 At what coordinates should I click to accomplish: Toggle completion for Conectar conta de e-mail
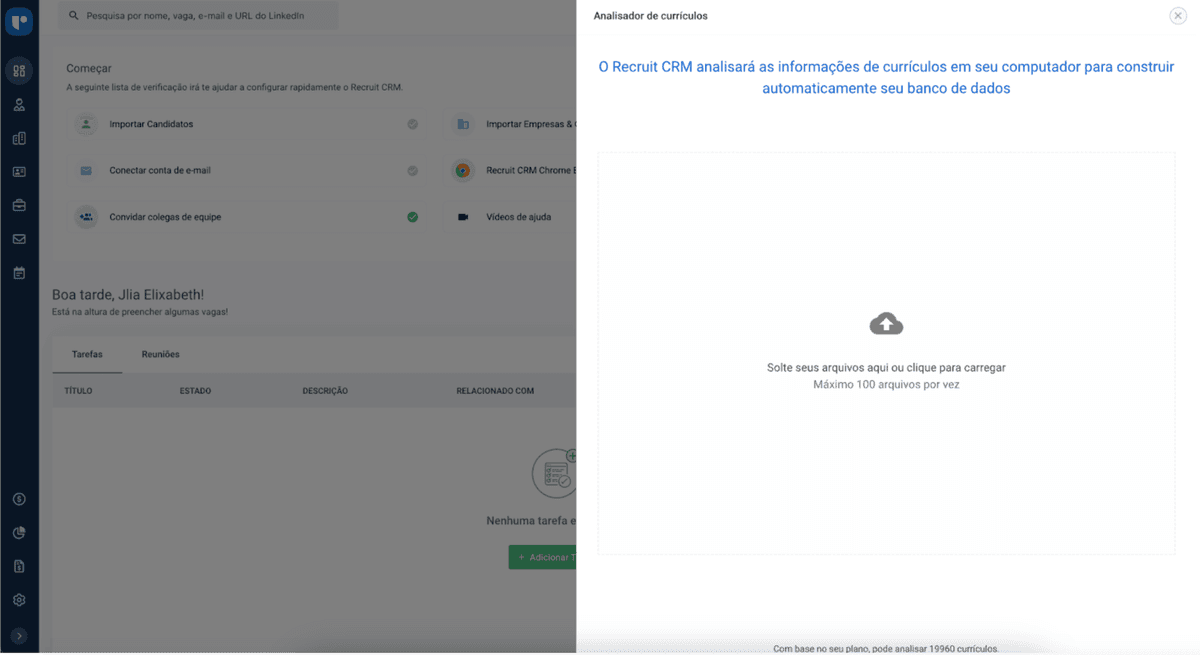pos(412,170)
